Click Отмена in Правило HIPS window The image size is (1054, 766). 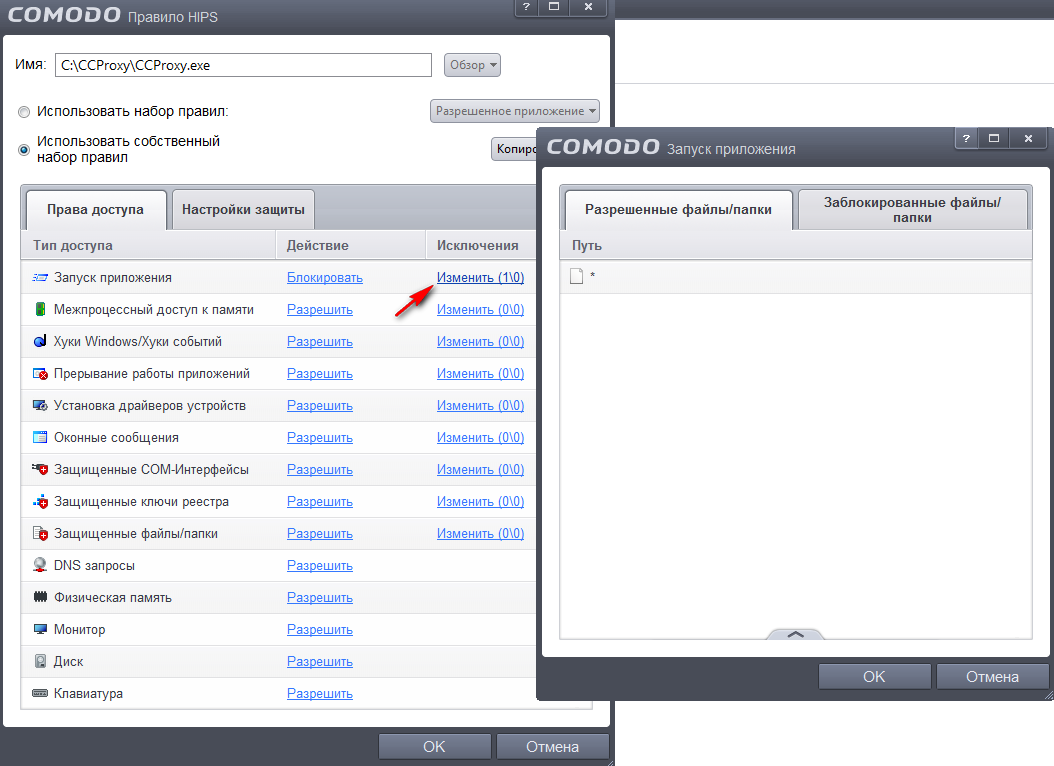pyautogui.click(x=553, y=747)
